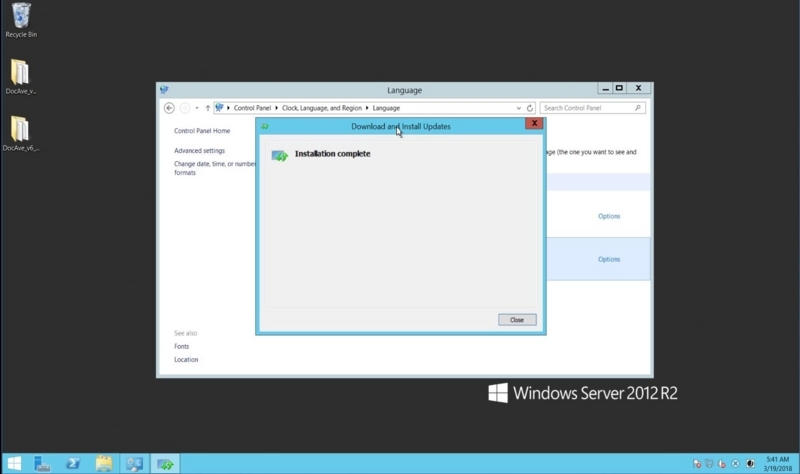Click Control Panel breadcrumb
The image size is (800, 474).
pyautogui.click(x=252, y=108)
